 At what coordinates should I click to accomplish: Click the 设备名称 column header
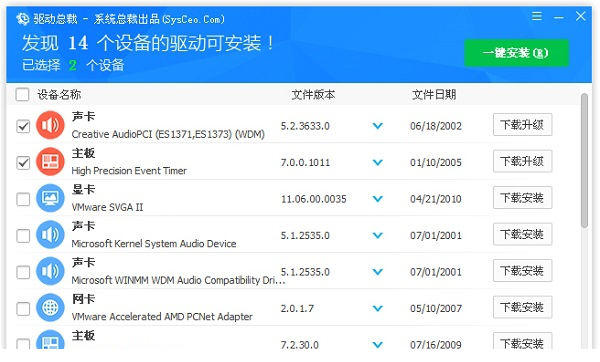pyautogui.click(x=59, y=95)
